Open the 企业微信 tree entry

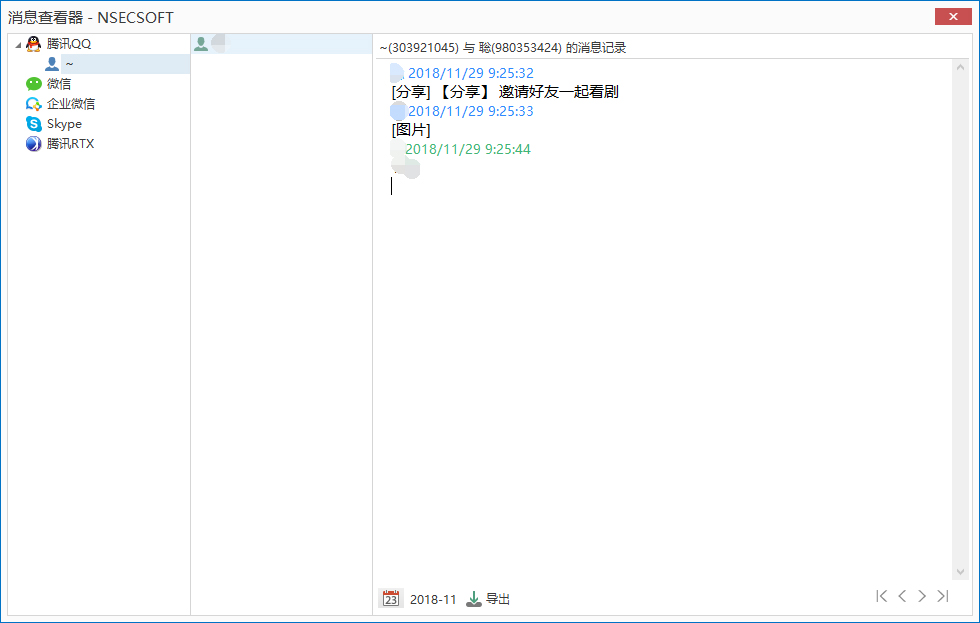pyautogui.click(x=71, y=104)
